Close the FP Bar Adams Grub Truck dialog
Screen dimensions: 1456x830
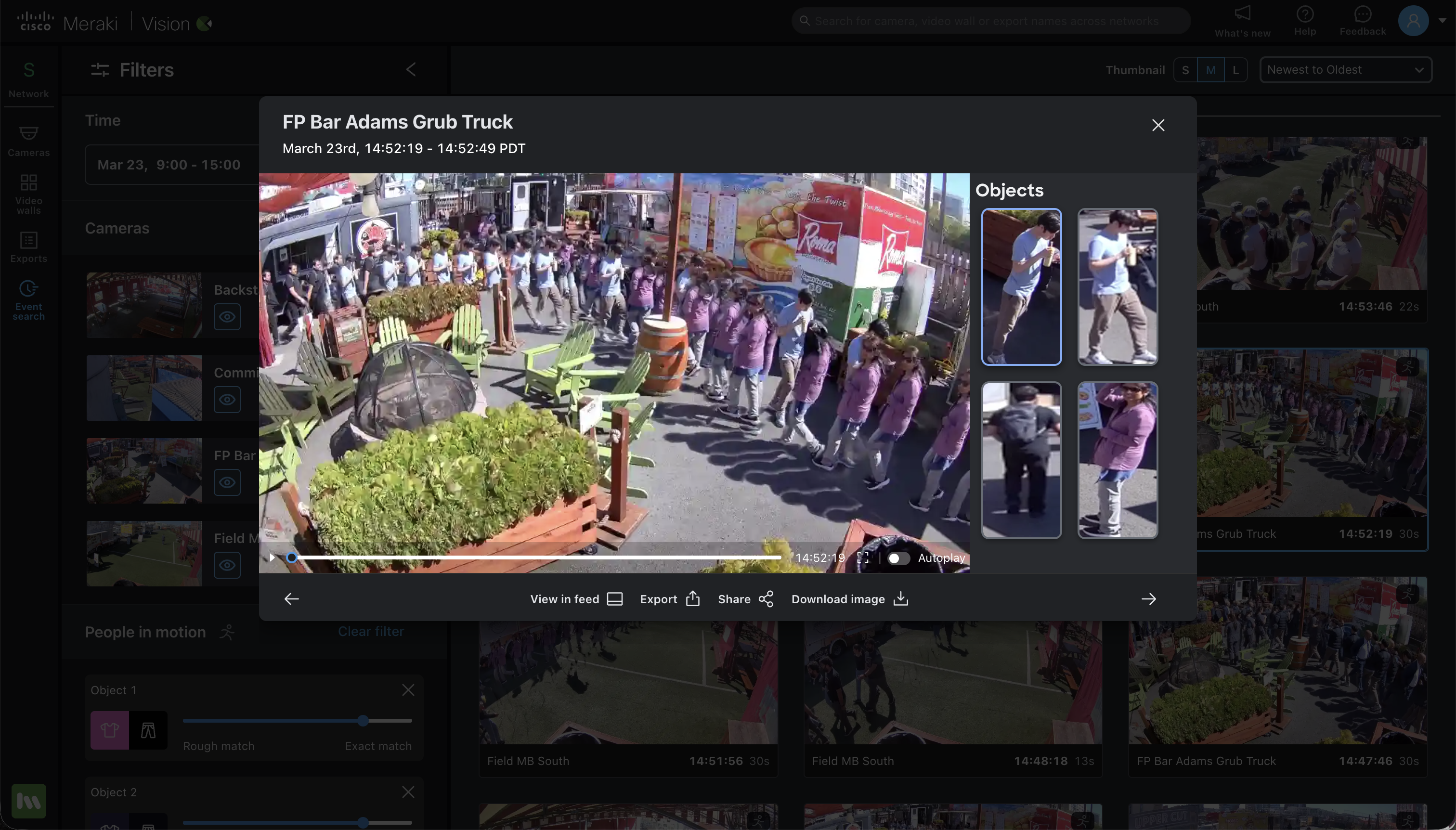(1158, 125)
